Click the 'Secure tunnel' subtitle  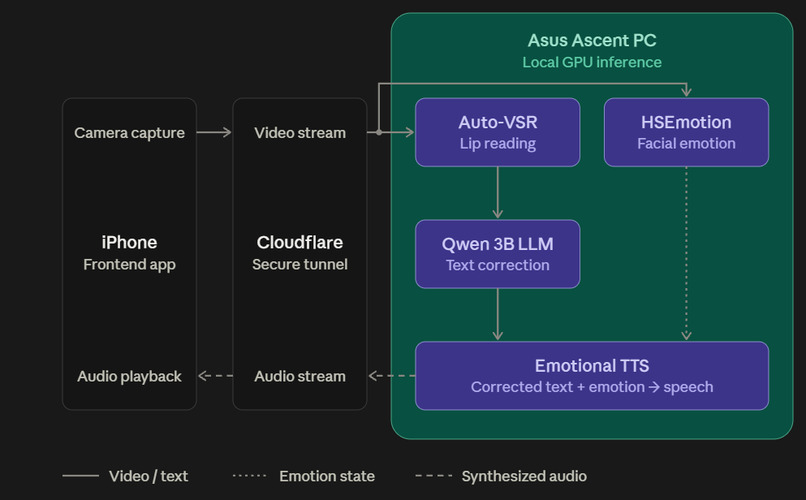[x=300, y=264]
